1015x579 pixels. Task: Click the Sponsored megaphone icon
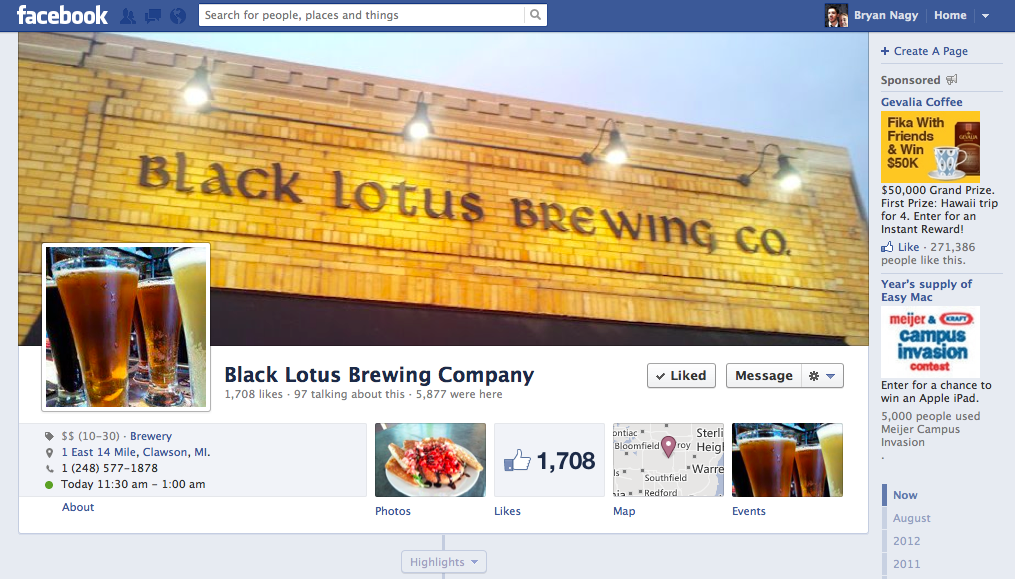[952, 80]
